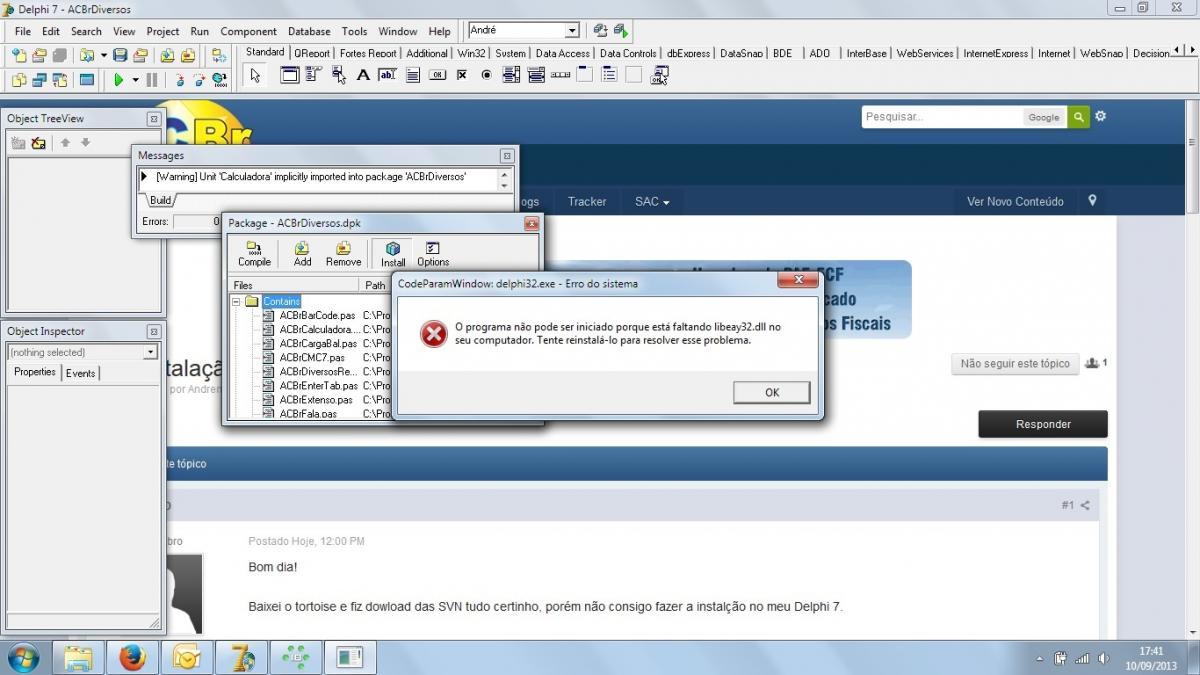The image size is (1200, 675).
Task: Select the ActionList palette component
Action: (659, 75)
